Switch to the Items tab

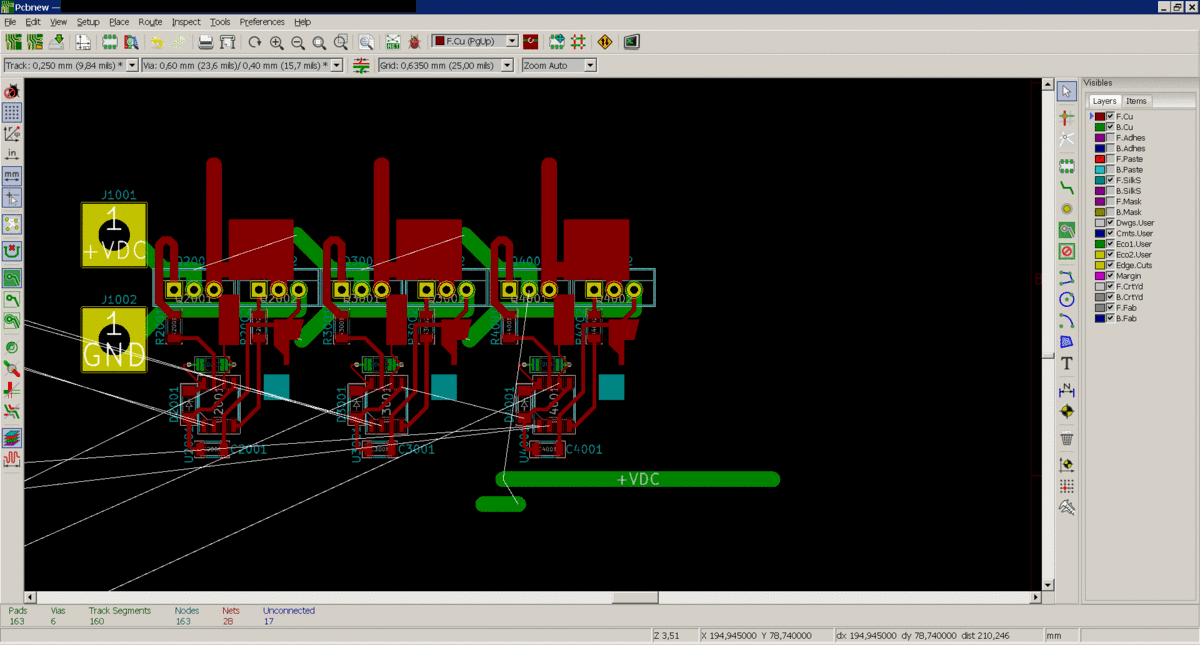(x=1137, y=101)
